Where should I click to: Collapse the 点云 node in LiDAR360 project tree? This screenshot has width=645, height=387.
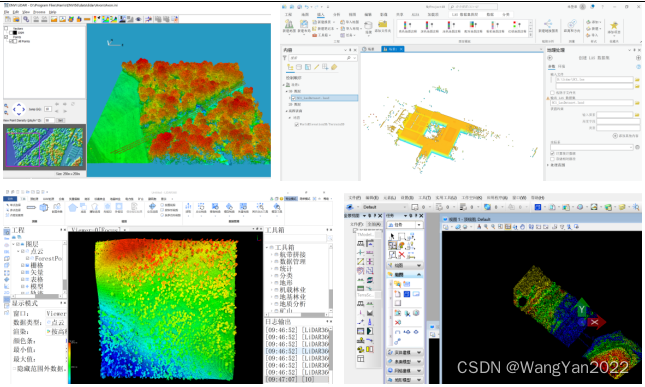tap(18, 251)
